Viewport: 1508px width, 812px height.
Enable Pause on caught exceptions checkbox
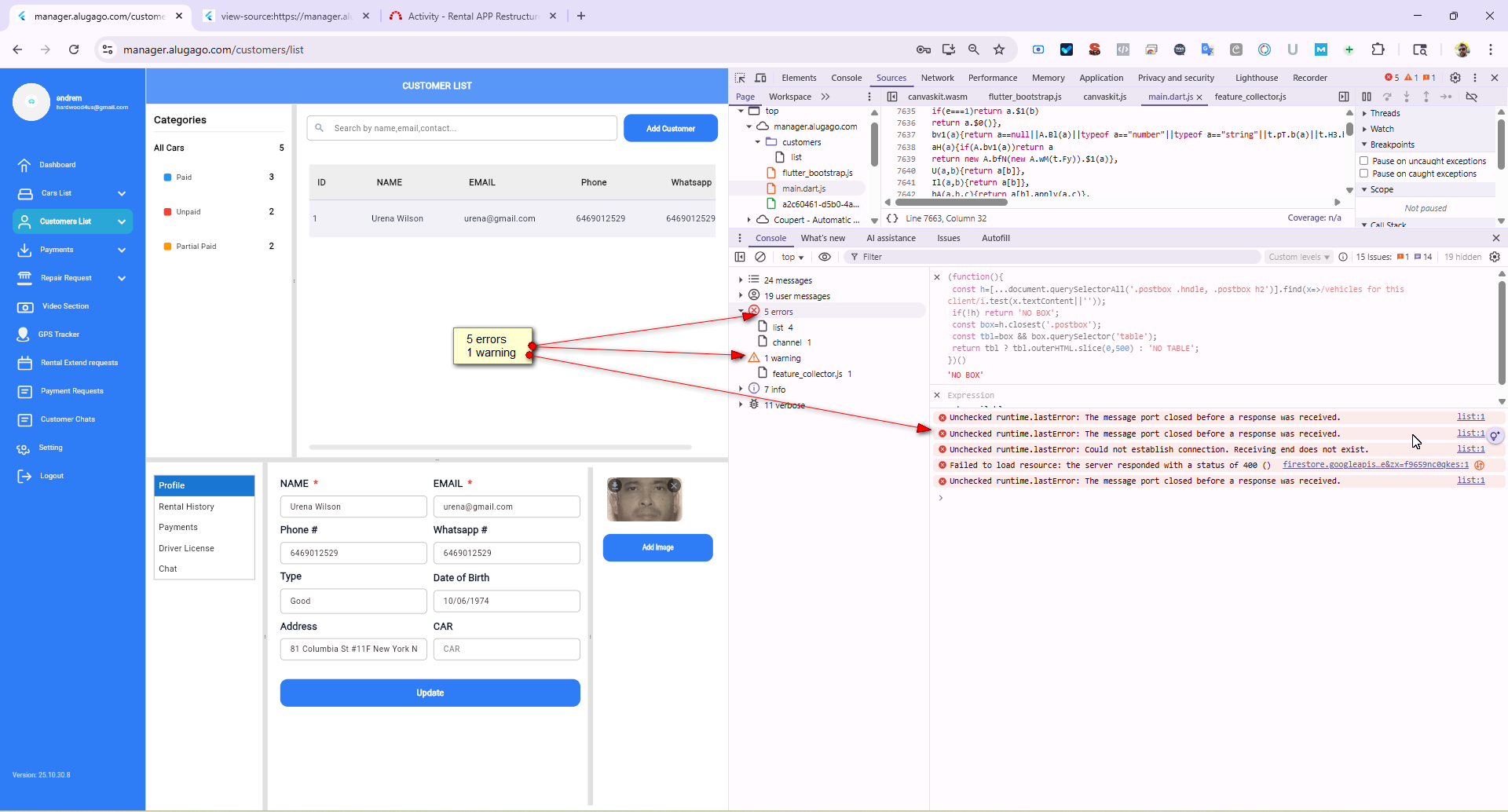(x=1364, y=174)
